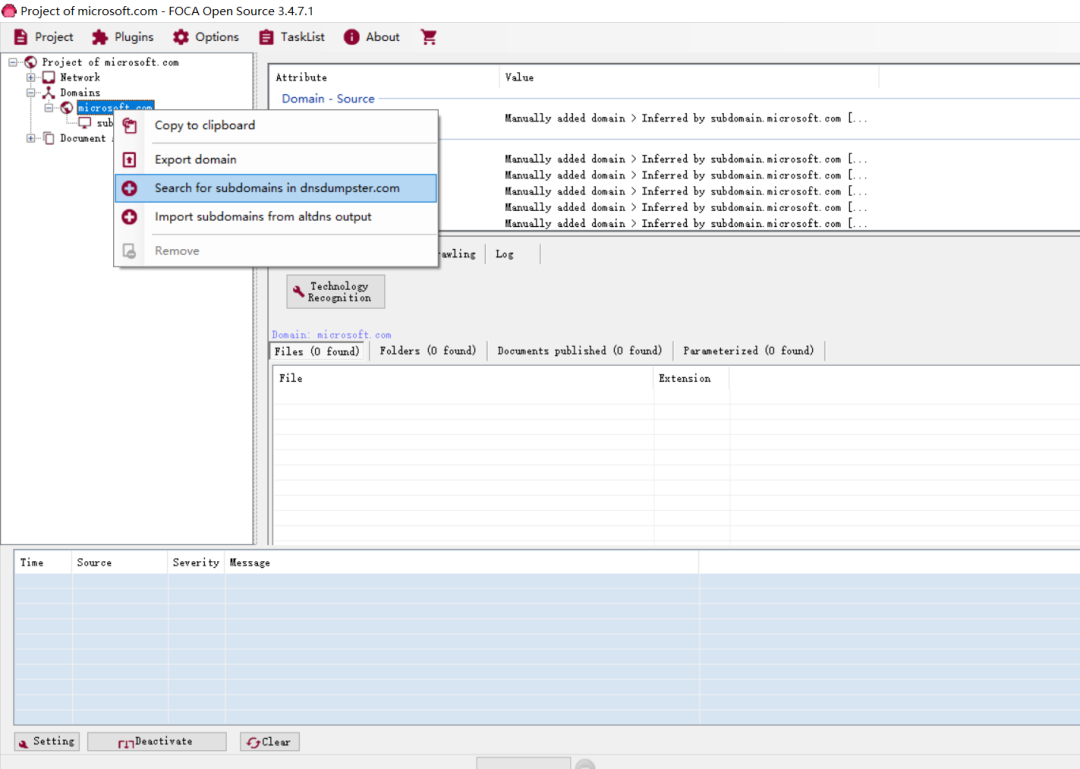1080x769 pixels.
Task: Click the plus icon beside altdns import
Action: pos(129,217)
